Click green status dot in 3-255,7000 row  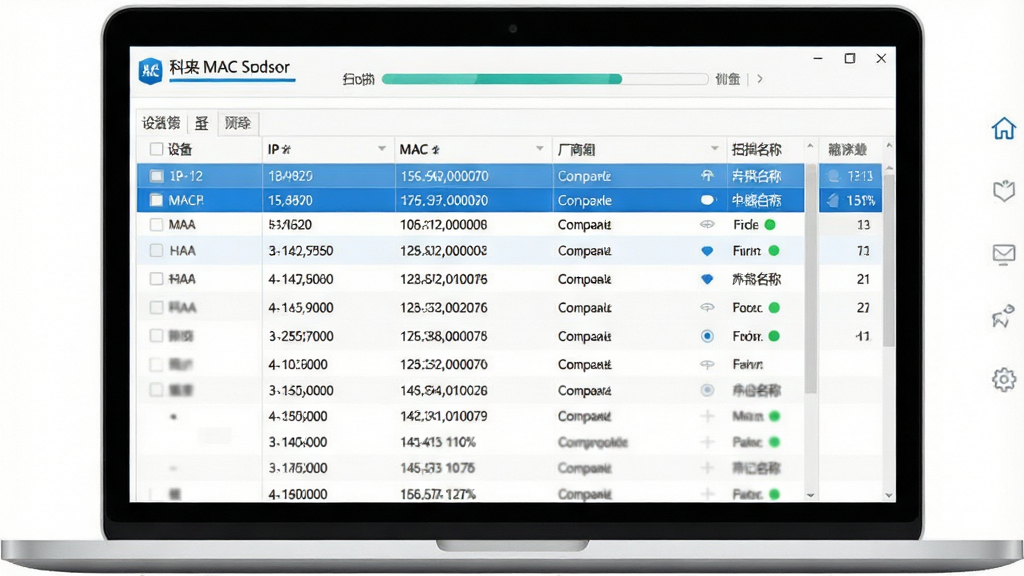click(x=774, y=336)
